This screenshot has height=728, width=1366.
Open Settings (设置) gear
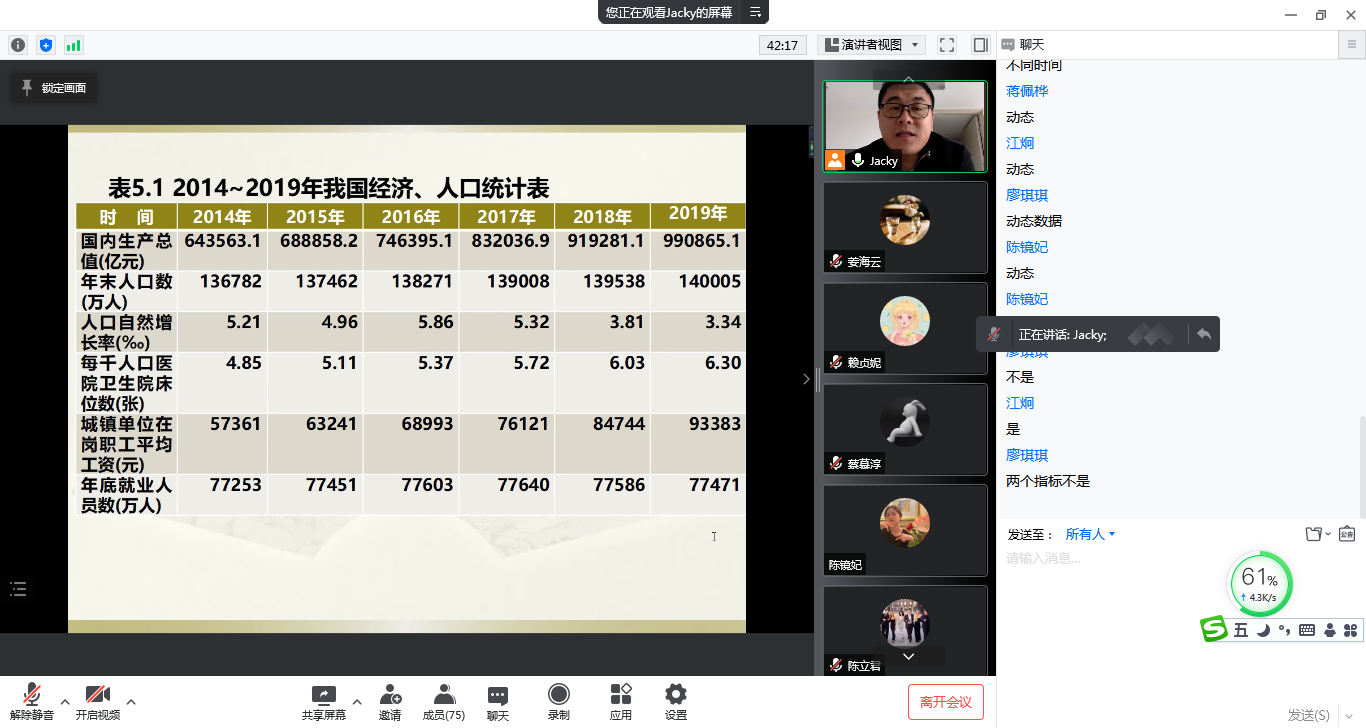click(676, 701)
